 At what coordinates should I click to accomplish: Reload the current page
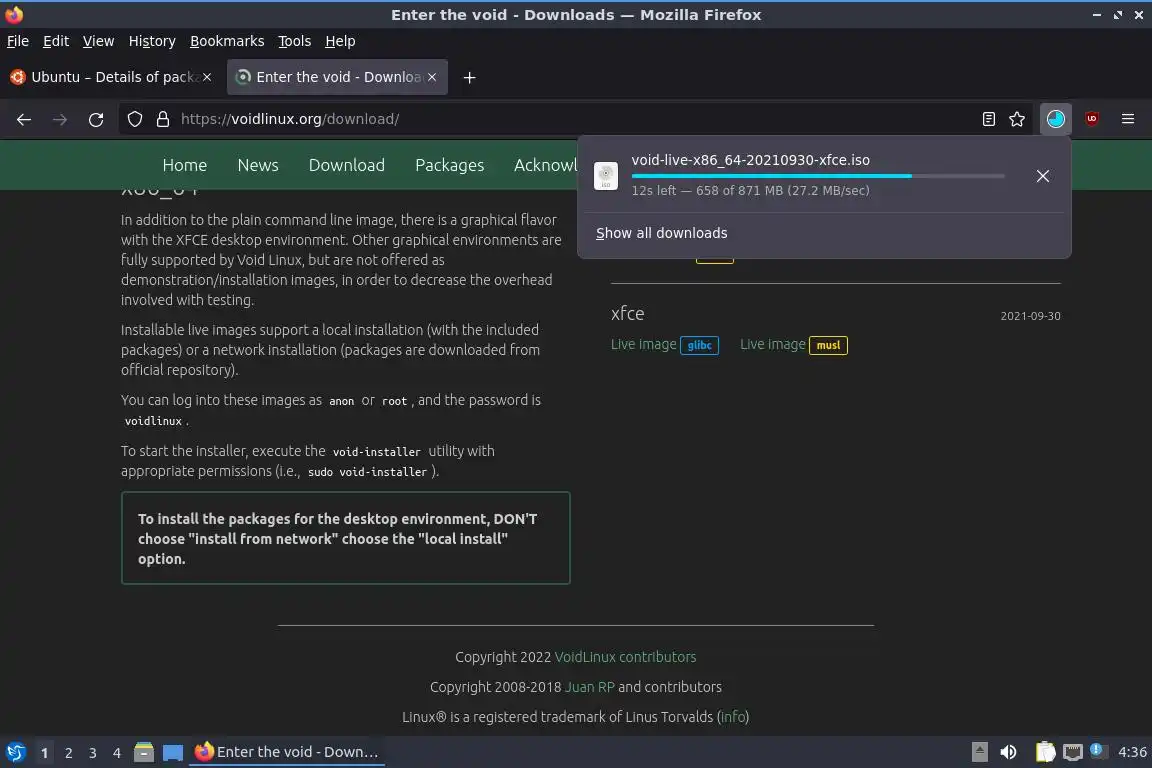coord(96,119)
